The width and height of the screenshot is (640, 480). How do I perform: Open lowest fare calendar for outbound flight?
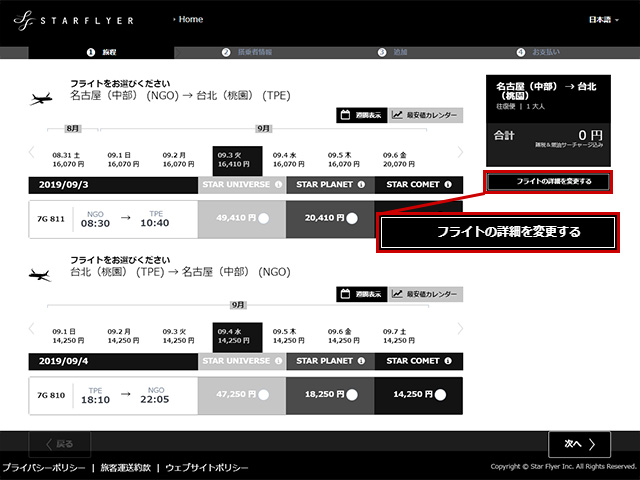pyautogui.click(x=424, y=116)
